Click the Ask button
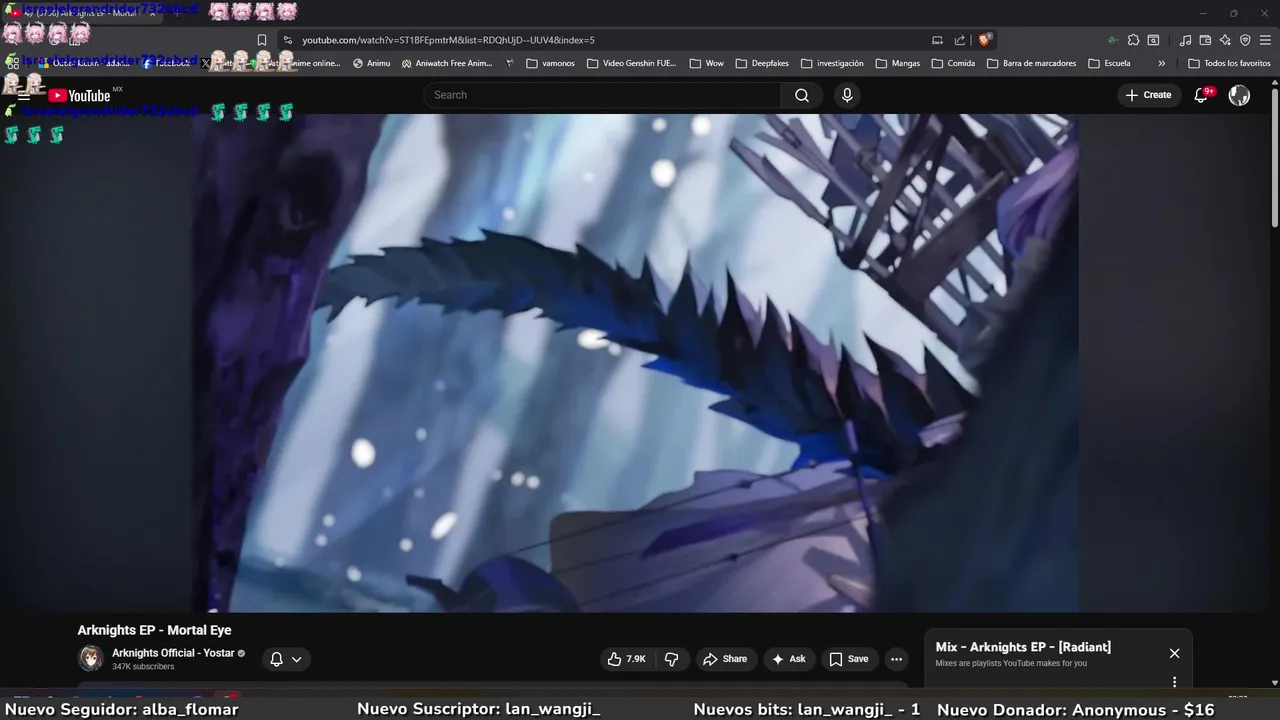The width and height of the screenshot is (1280, 720). pyautogui.click(x=788, y=659)
